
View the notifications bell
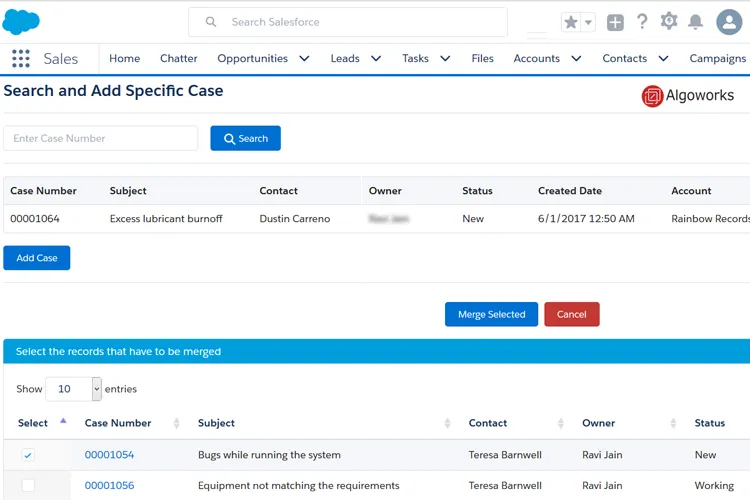coord(695,22)
